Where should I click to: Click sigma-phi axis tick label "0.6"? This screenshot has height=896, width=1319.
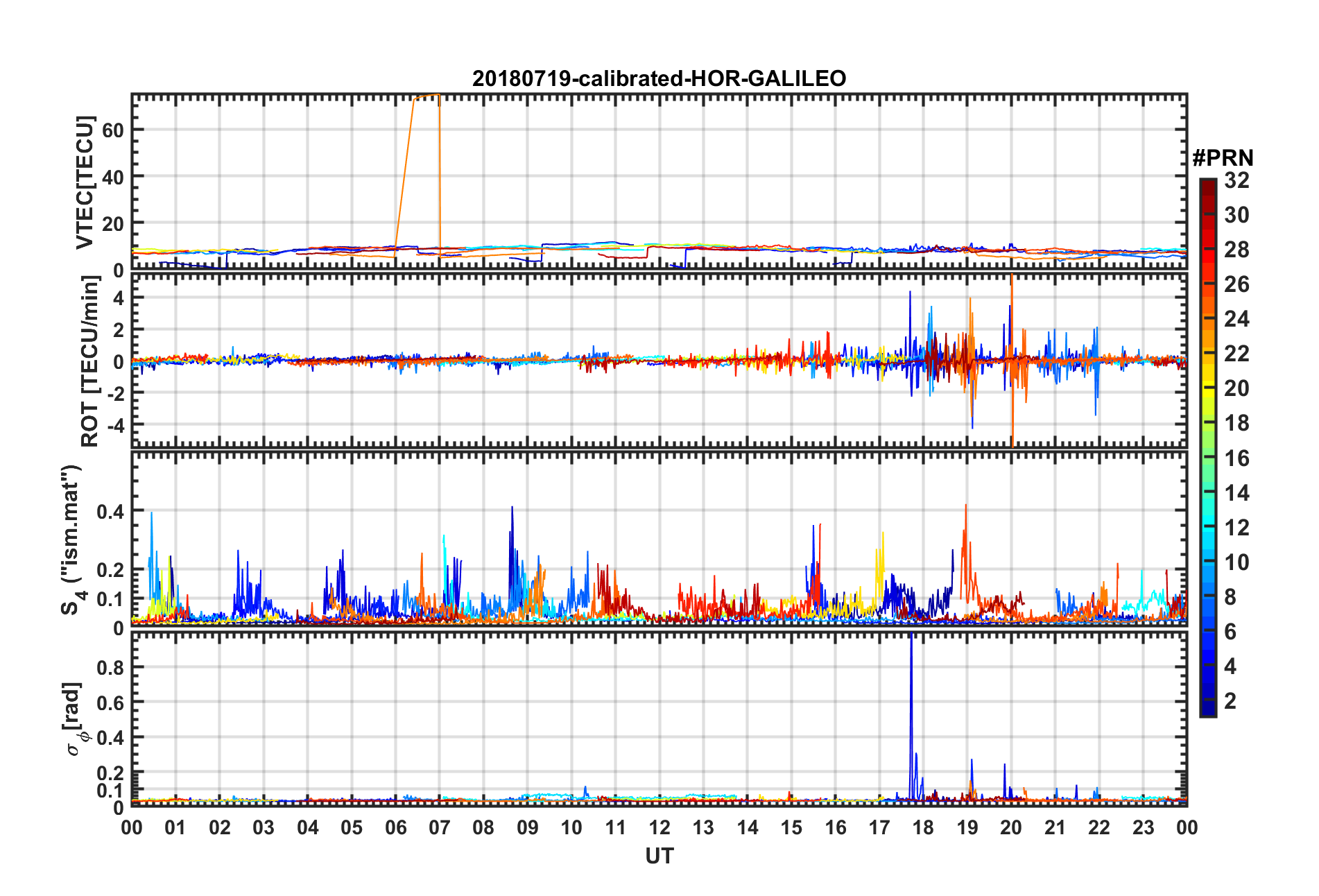click(111, 703)
